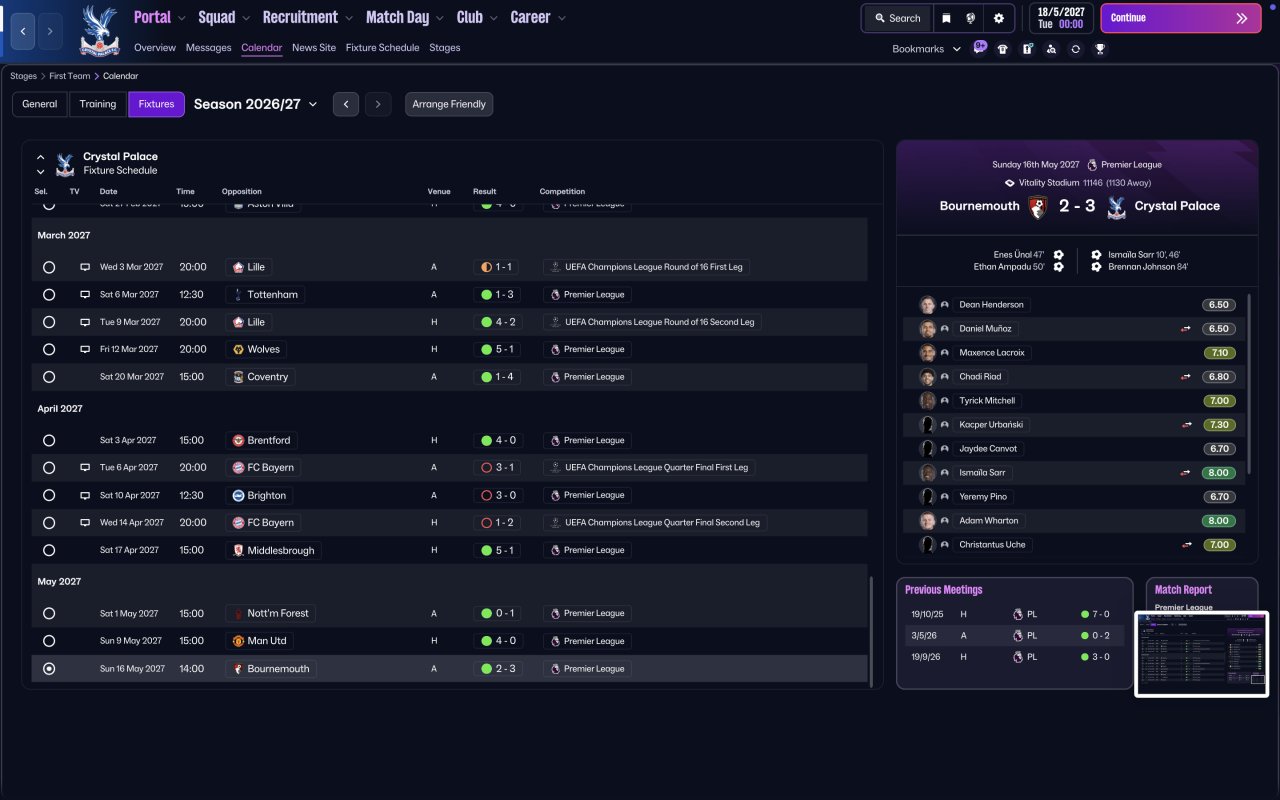Click the Premier League logo in match header
Image resolution: width=1280 pixels, height=800 pixels.
coord(1092,165)
